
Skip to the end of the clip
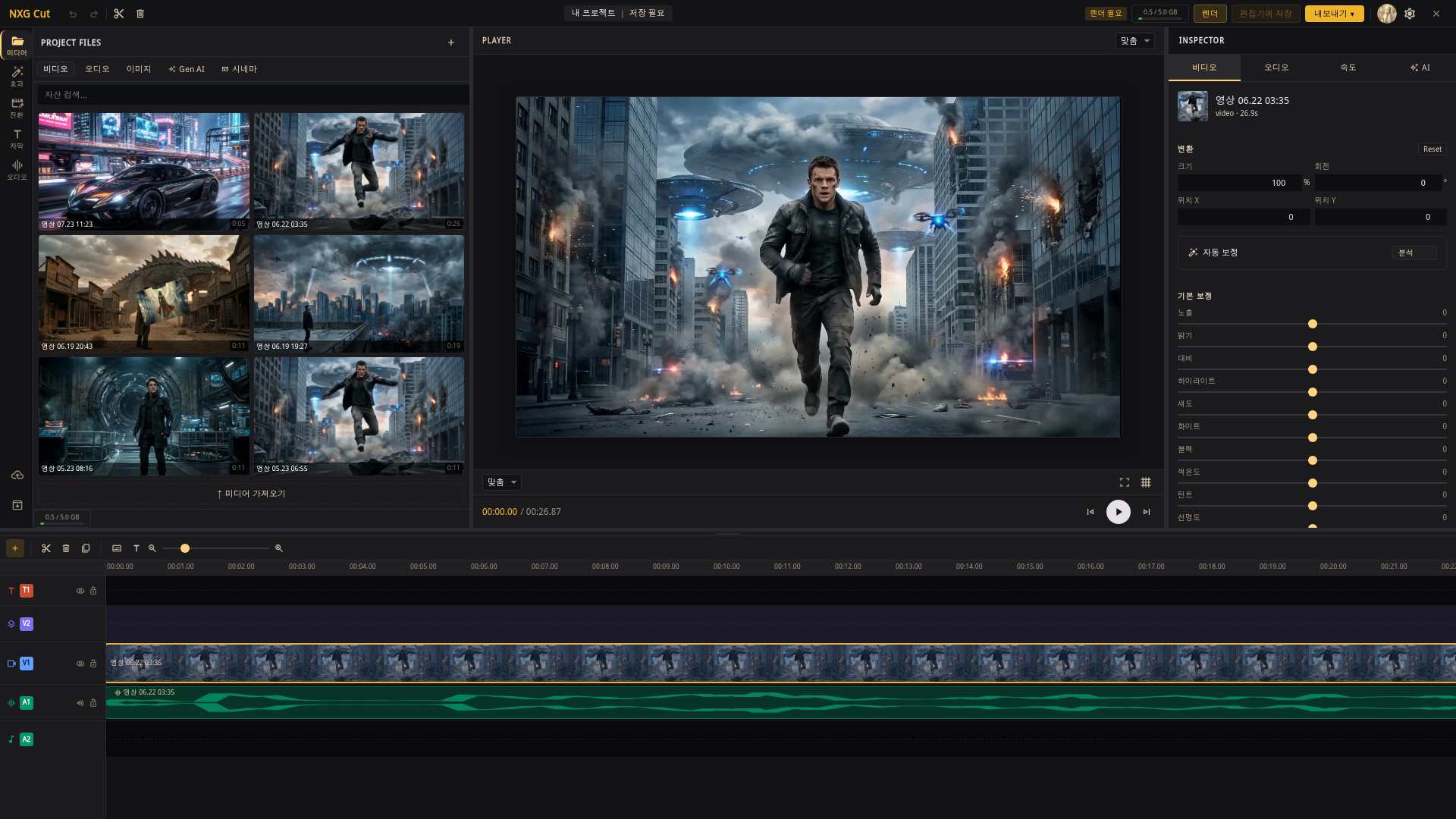(x=1147, y=512)
